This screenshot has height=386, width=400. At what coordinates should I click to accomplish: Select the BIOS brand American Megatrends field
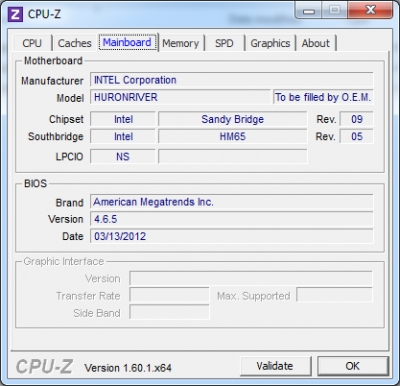pos(231,202)
